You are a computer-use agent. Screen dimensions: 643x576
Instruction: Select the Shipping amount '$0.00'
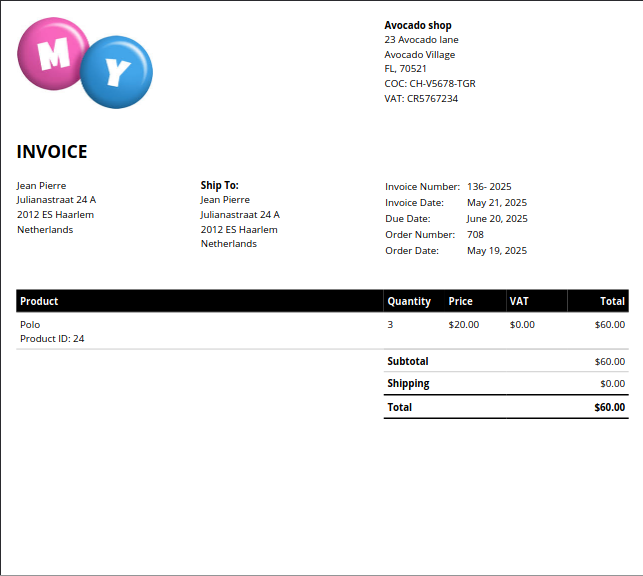(613, 384)
